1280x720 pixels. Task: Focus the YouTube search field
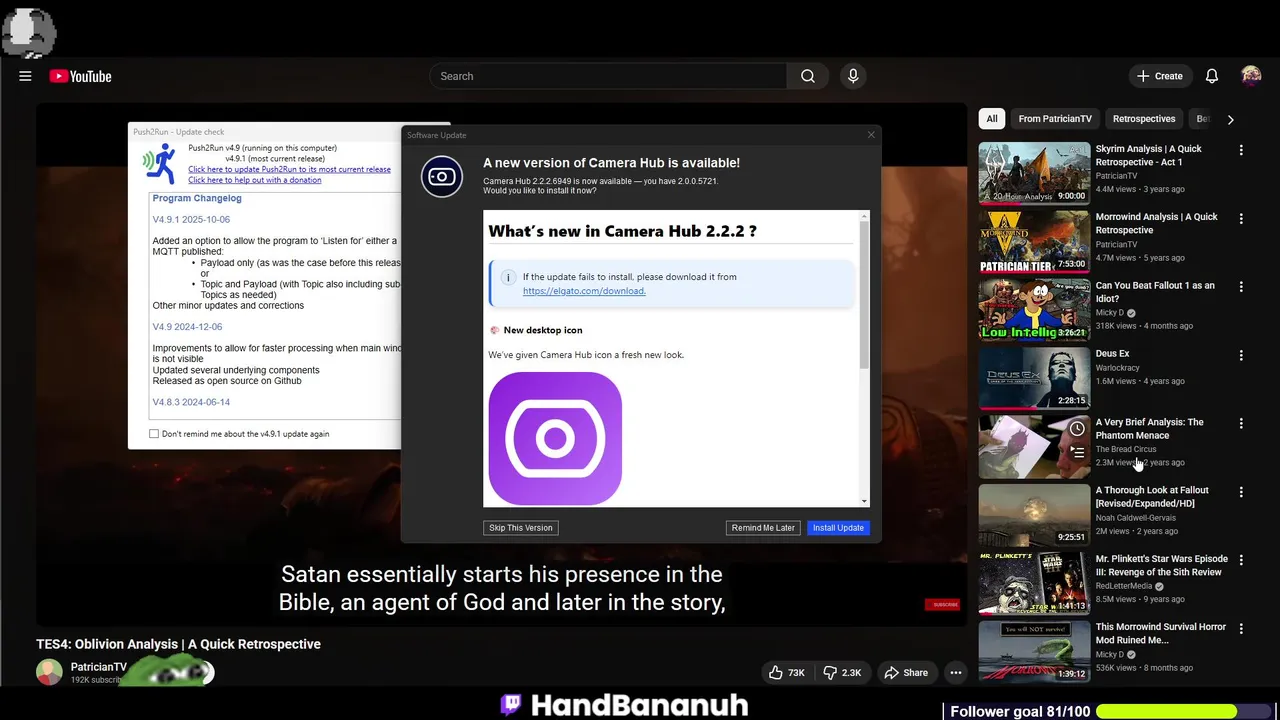coord(608,76)
